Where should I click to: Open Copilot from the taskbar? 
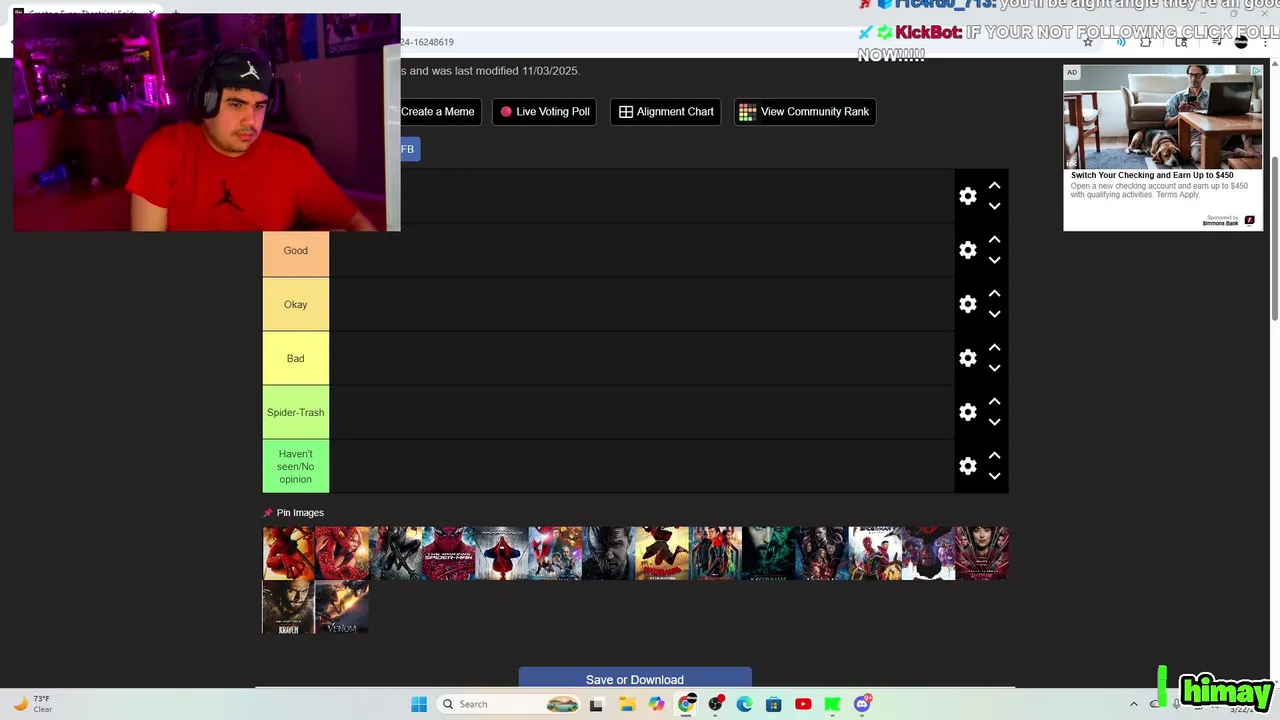656,704
